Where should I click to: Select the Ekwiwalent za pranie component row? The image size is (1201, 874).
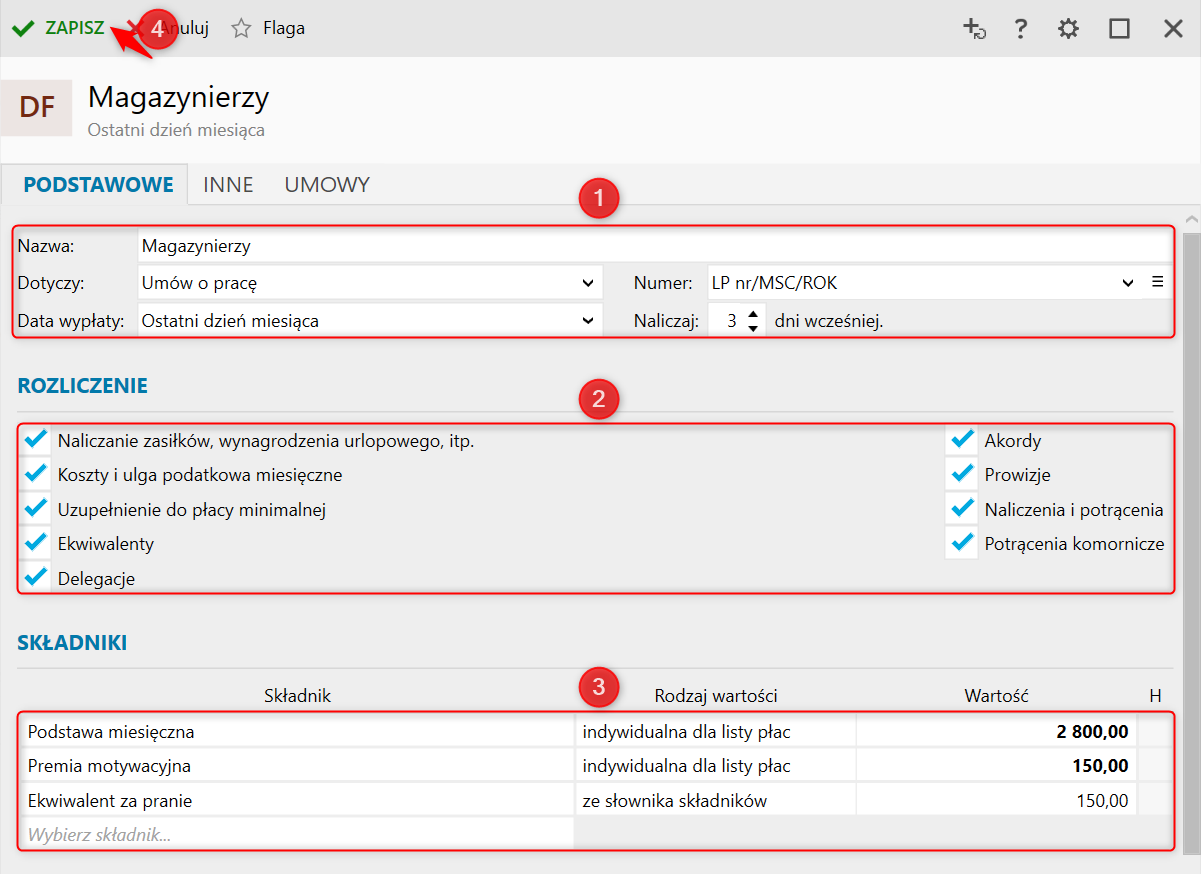click(x=297, y=800)
